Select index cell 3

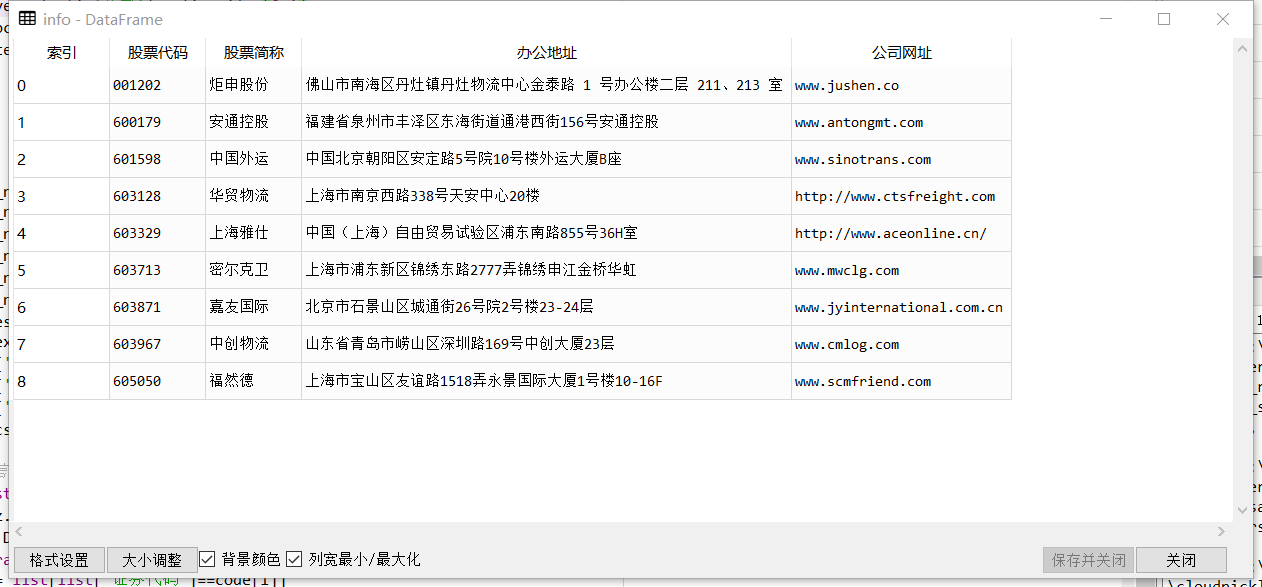point(61,197)
